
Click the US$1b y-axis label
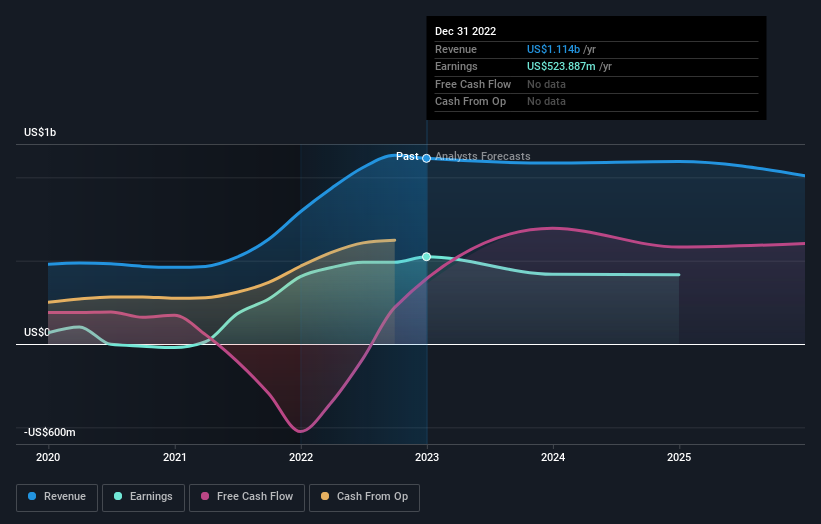[40, 132]
